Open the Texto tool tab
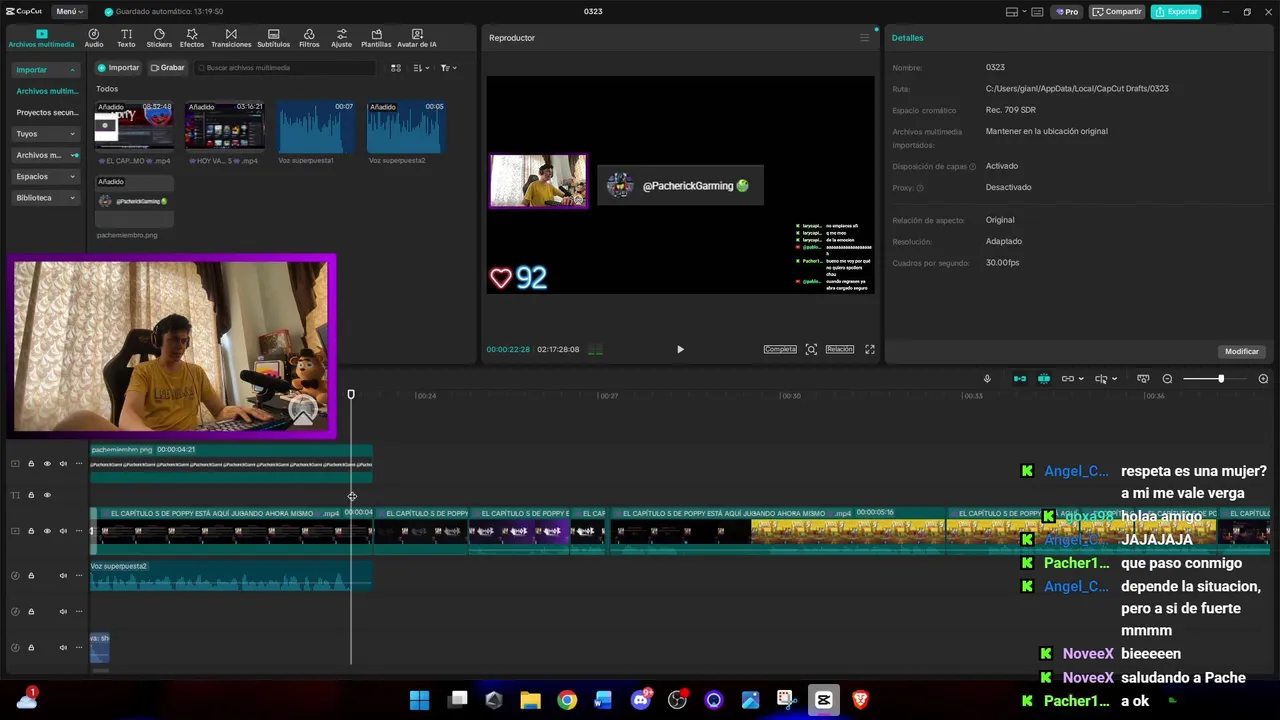This screenshot has width=1280, height=720. tap(126, 38)
